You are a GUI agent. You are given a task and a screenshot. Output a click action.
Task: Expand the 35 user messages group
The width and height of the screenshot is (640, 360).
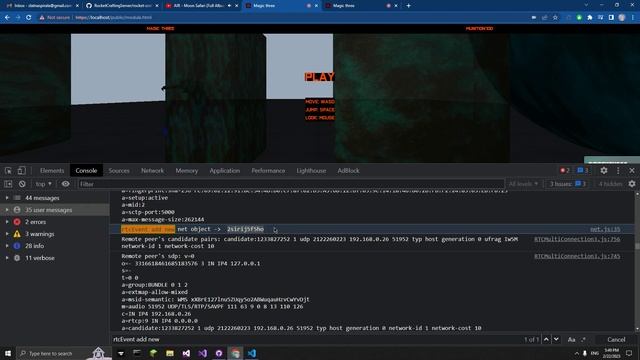[7, 210]
